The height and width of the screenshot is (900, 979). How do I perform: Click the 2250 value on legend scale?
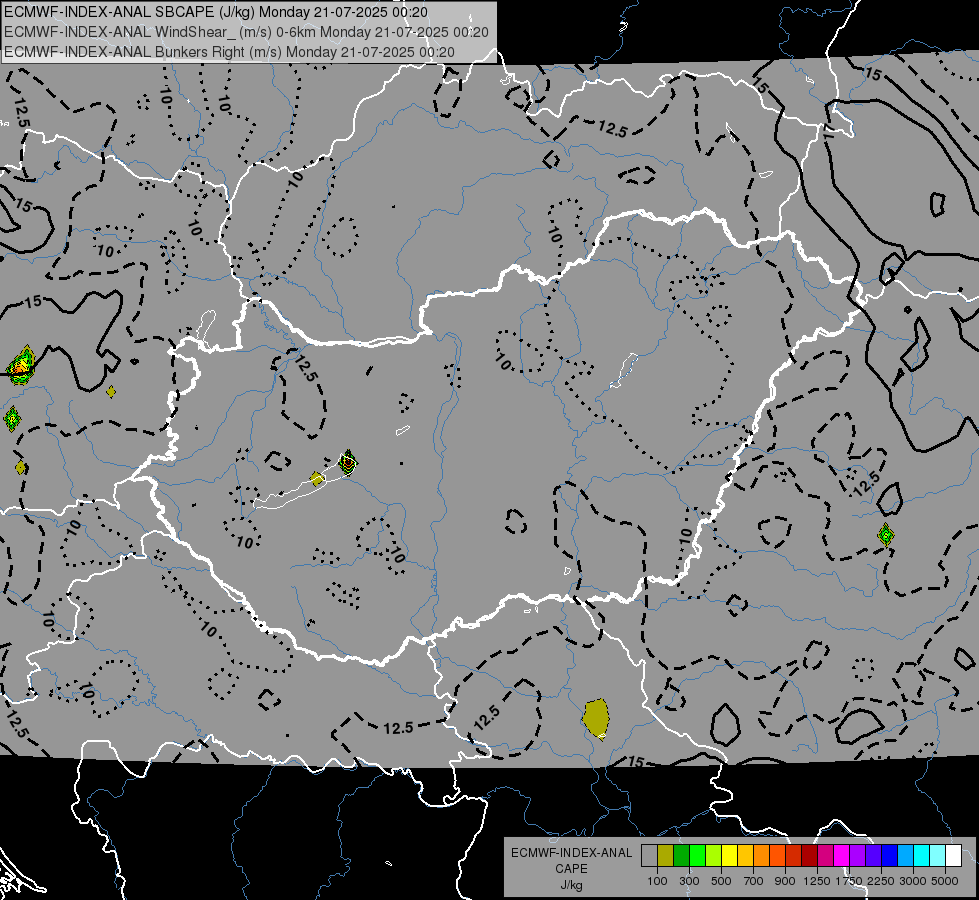[881, 881]
